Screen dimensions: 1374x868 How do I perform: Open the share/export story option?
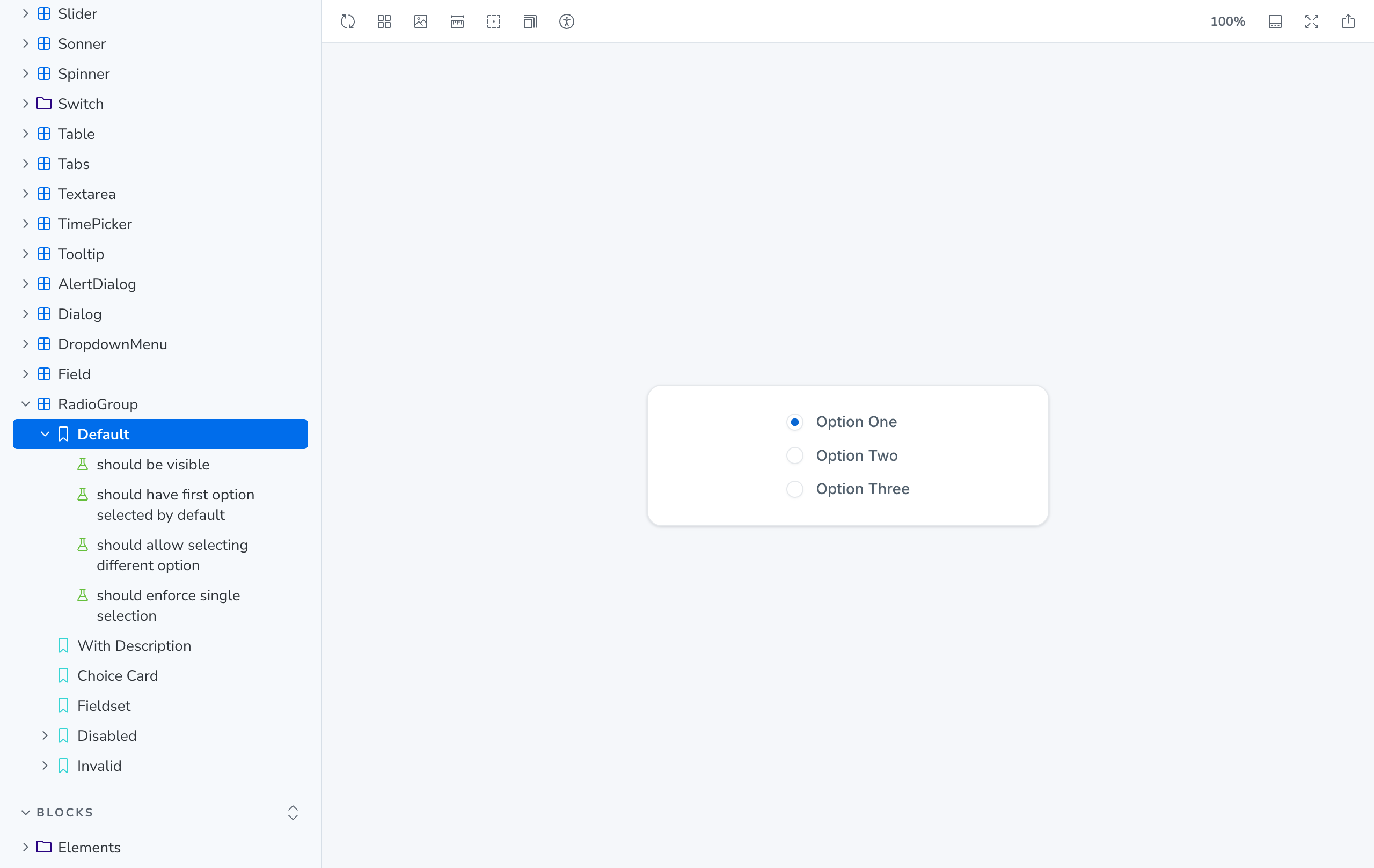(1348, 21)
